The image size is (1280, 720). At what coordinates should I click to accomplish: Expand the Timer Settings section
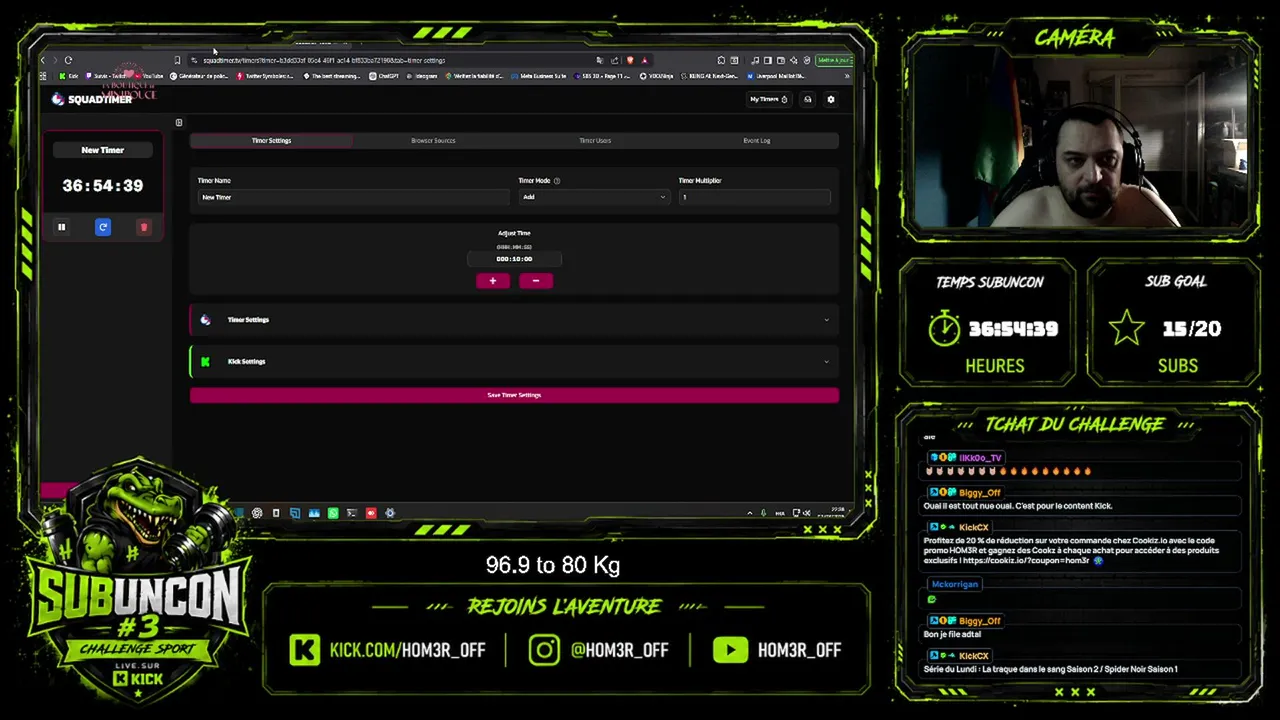[514, 320]
